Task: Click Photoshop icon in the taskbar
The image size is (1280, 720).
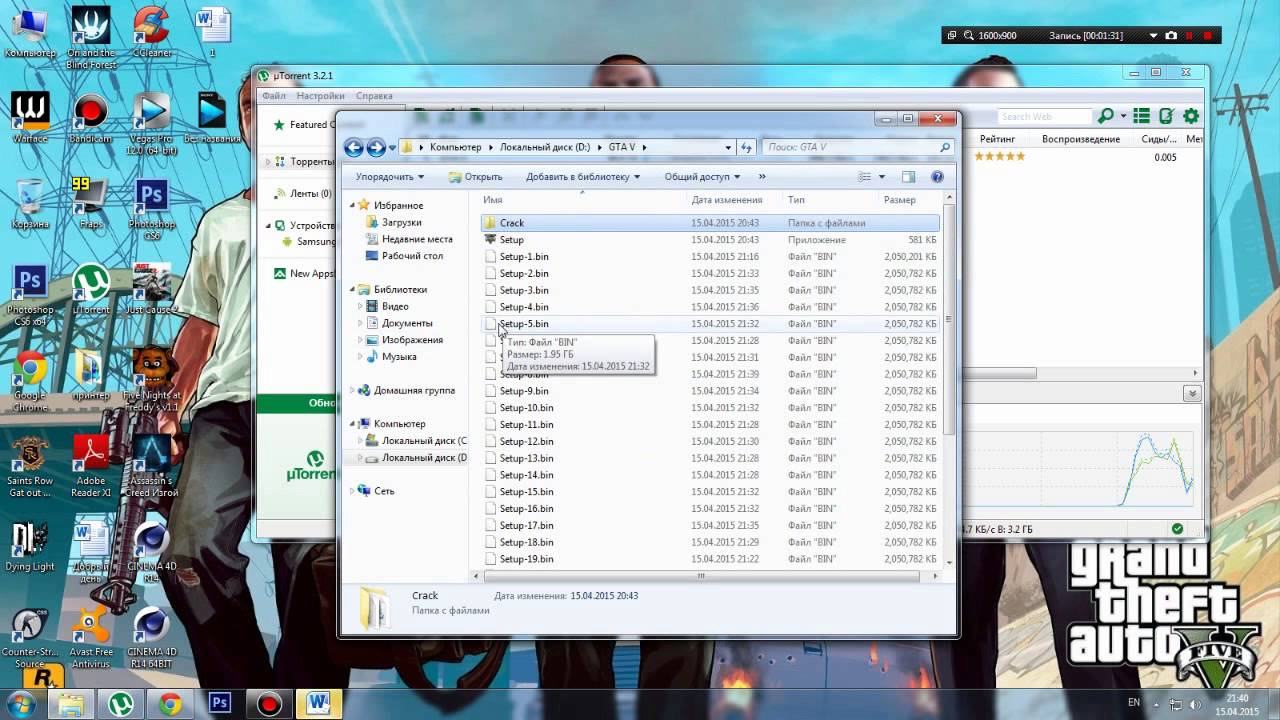Action: 220,704
